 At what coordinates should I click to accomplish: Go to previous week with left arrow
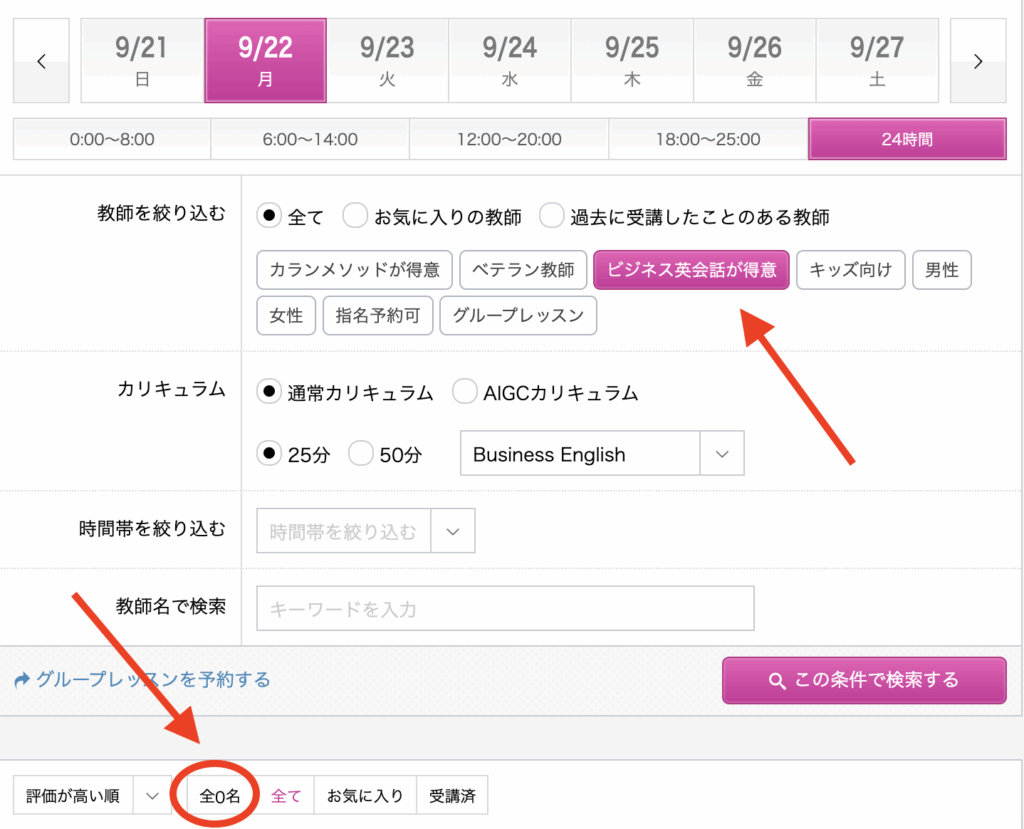point(41,61)
